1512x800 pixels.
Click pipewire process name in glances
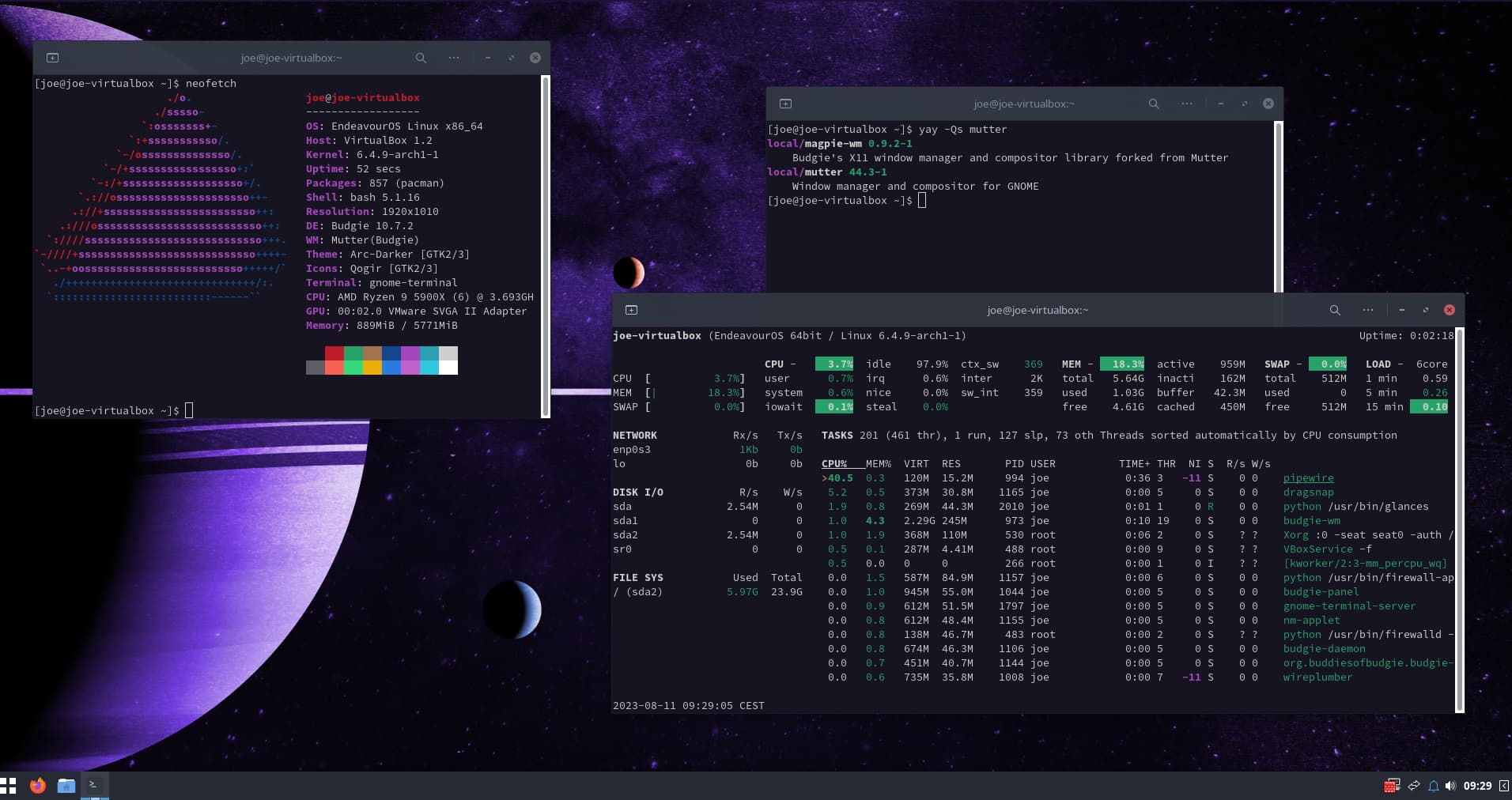point(1308,478)
